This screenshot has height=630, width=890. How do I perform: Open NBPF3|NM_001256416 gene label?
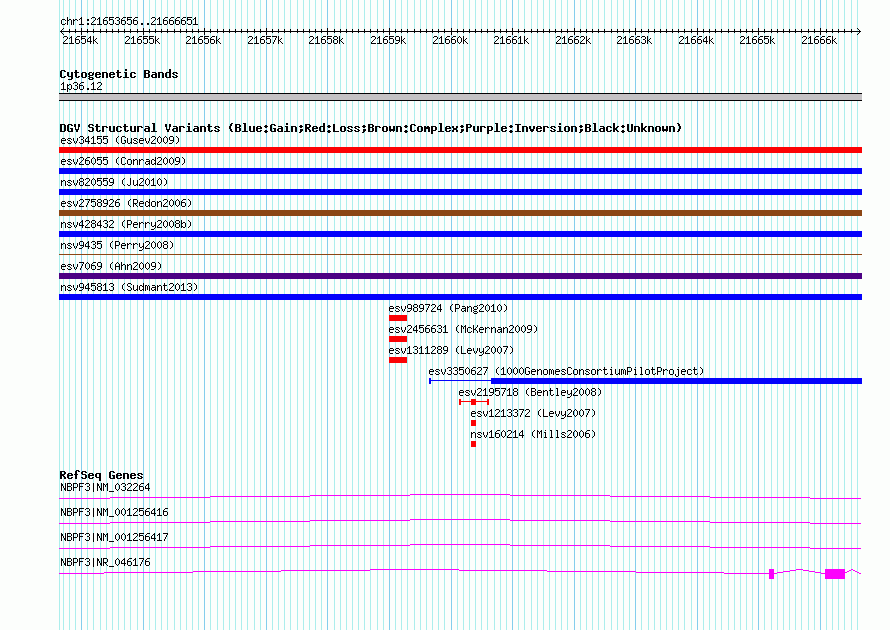[x=114, y=513]
